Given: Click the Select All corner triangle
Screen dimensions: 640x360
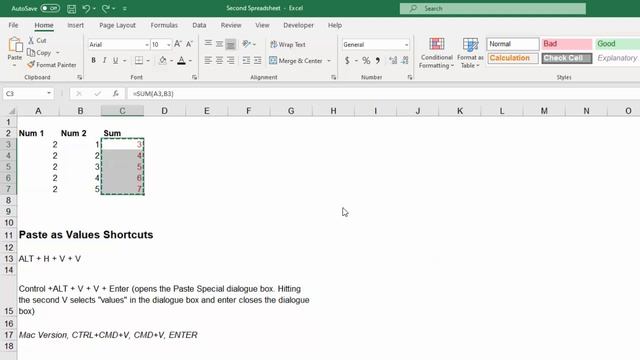Looking at the screenshot, I should (11, 111).
